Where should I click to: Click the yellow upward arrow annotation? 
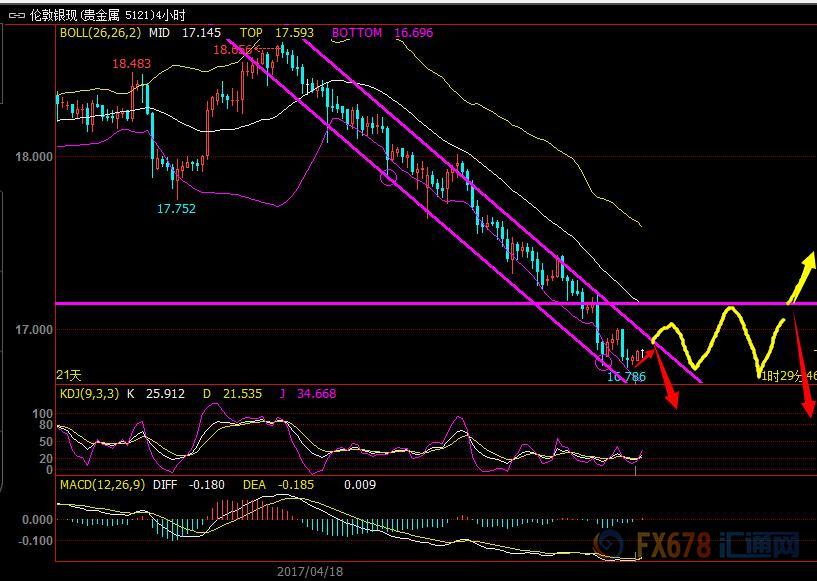pyautogui.click(x=800, y=278)
